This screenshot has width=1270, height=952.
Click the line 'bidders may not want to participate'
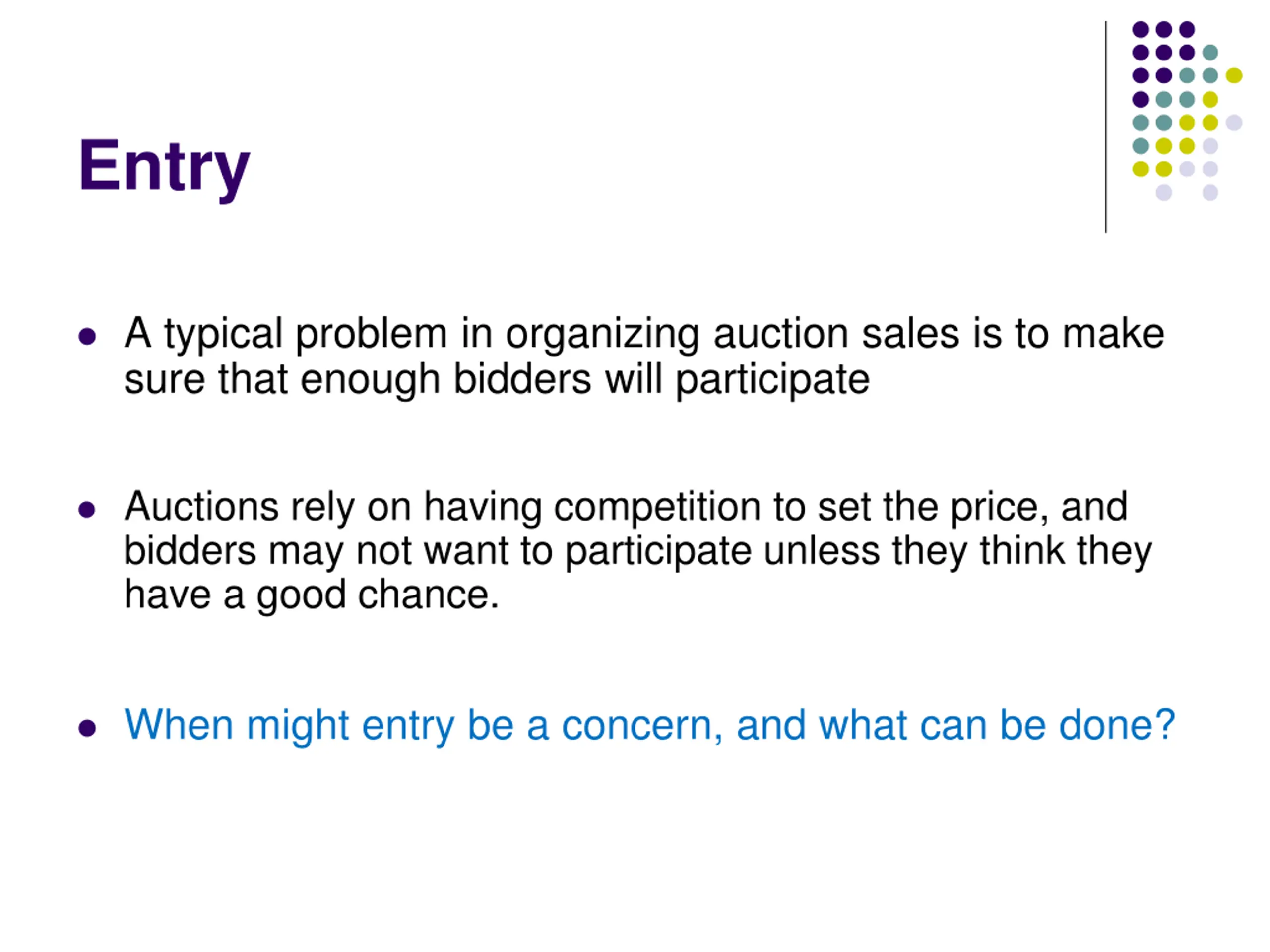(x=438, y=551)
